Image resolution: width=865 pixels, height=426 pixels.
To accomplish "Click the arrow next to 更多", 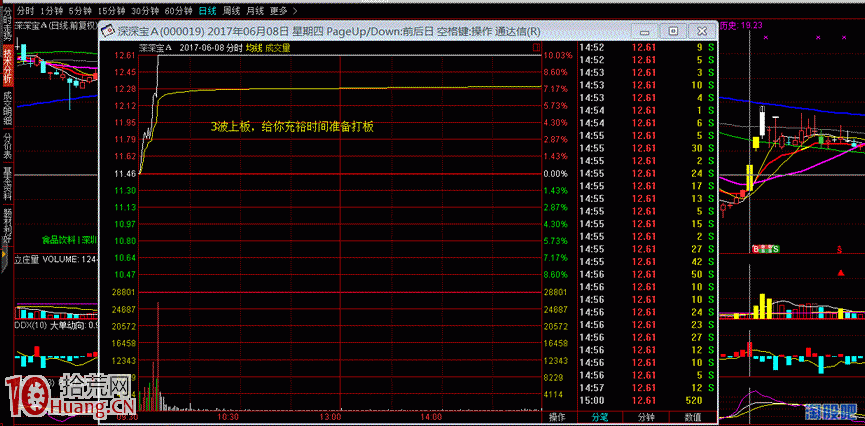I will coord(295,10).
